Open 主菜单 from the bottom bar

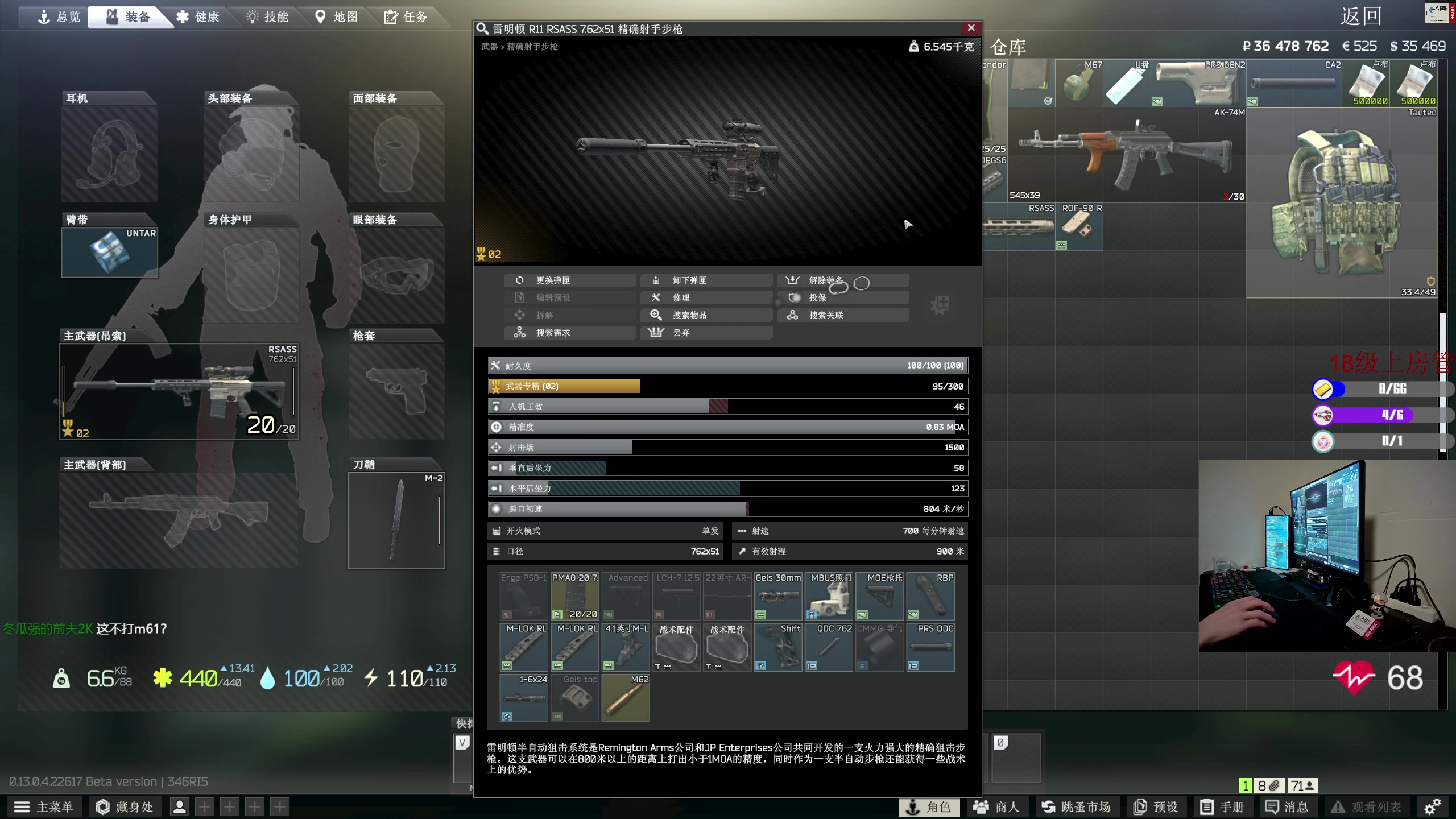pos(44,806)
